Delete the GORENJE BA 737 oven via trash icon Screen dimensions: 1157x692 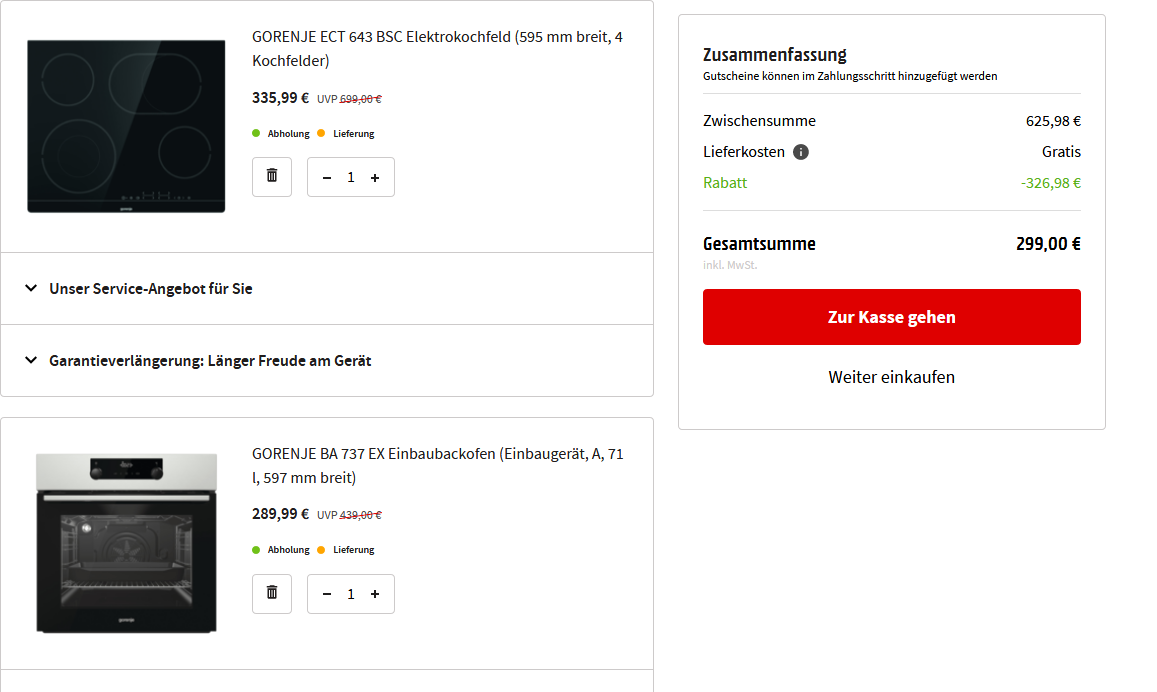(x=272, y=593)
